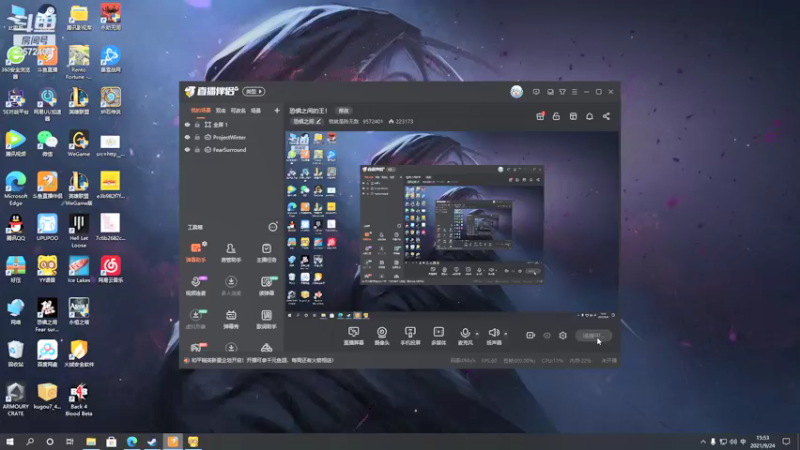Screen dimensions: 800x450
Task: Open ARMOURY CRATE desktop shortcut
Action: [x=15, y=399]
